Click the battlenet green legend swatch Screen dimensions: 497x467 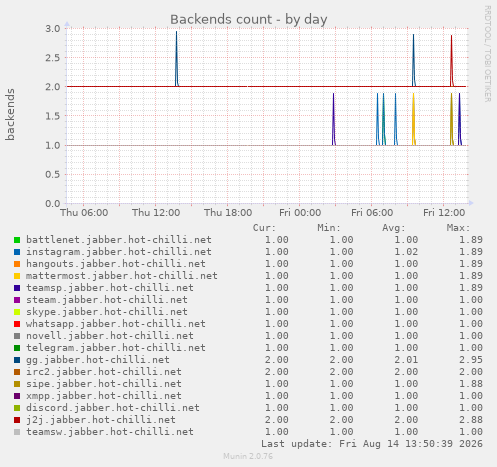pyautogui.click(x=17, y=240)
